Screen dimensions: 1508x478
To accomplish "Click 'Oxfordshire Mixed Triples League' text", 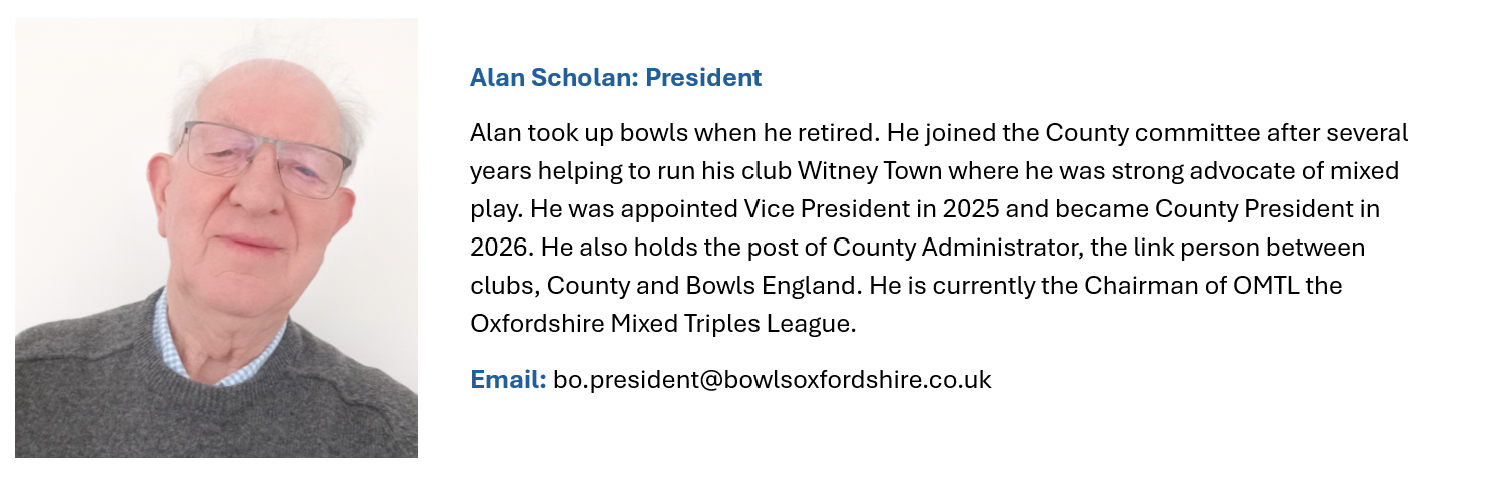I will (662, 324).
